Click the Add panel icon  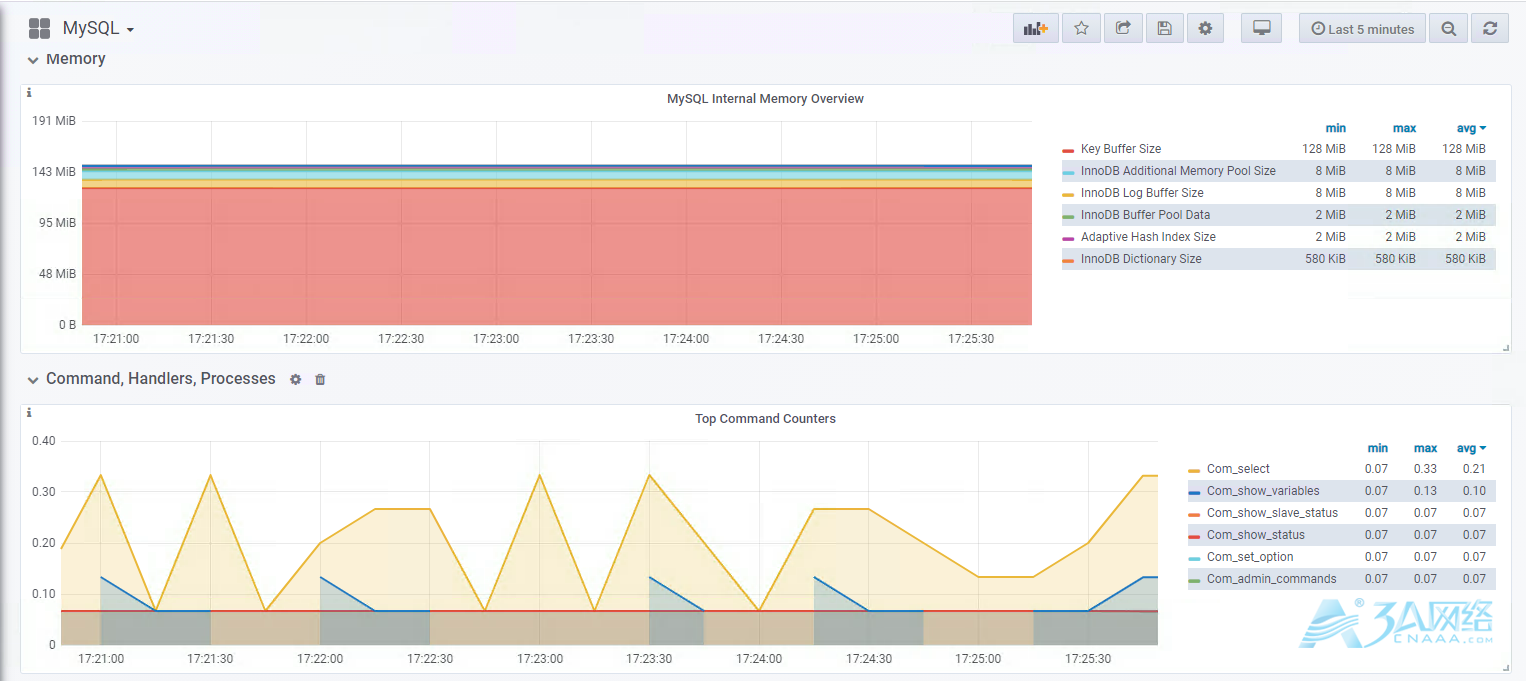(1035, 29)
